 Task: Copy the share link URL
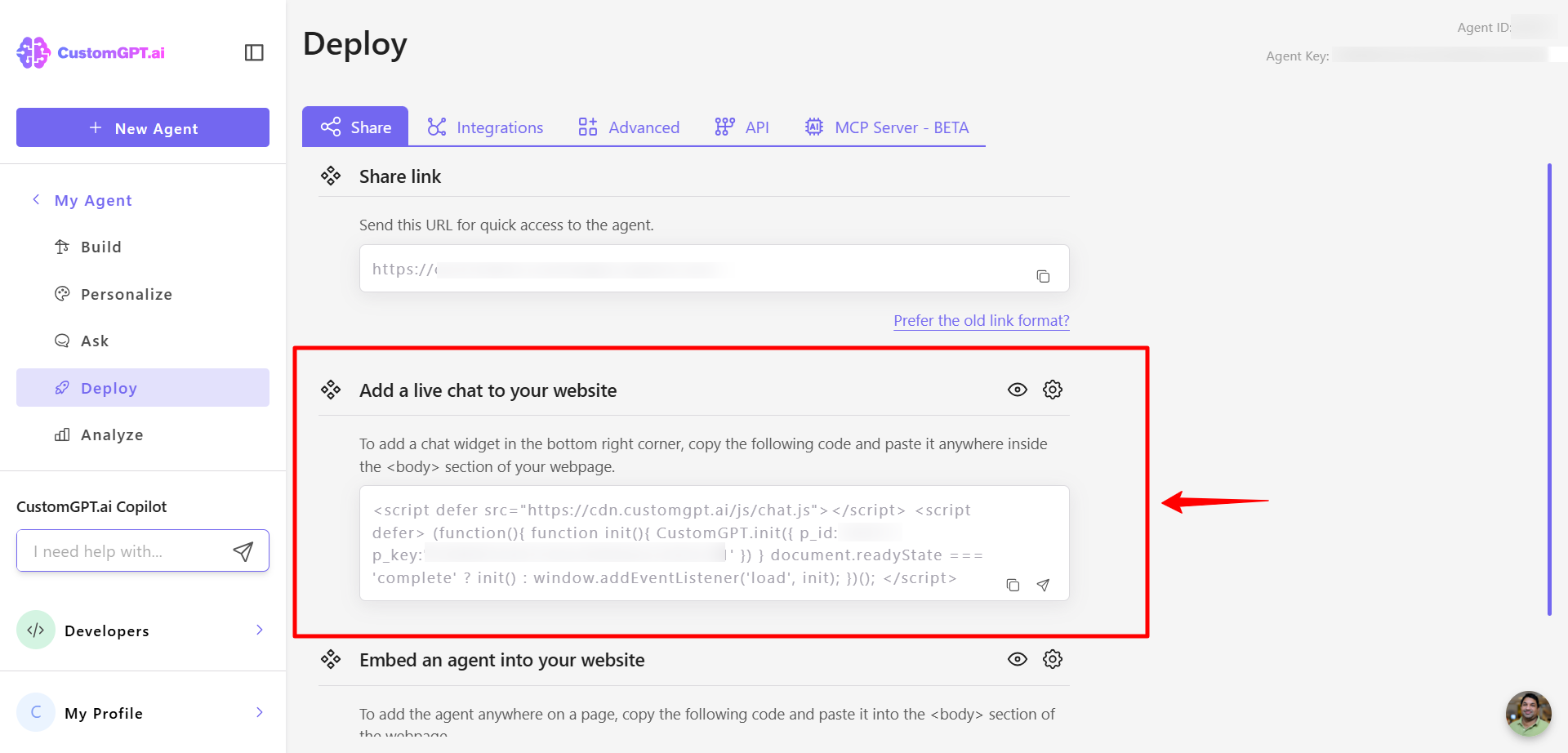pos(1043,276)
